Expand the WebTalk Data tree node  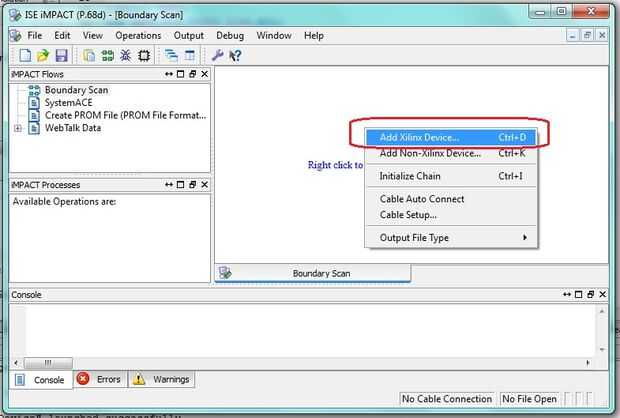pyautogui.click(x=18, y=128)
